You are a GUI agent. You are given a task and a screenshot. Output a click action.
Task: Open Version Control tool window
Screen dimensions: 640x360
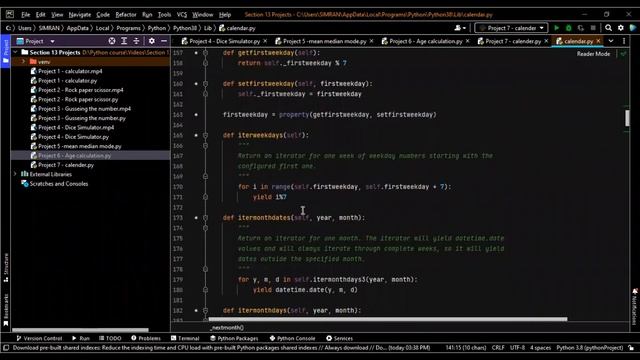pyautogui.click(x=39, y=338)
